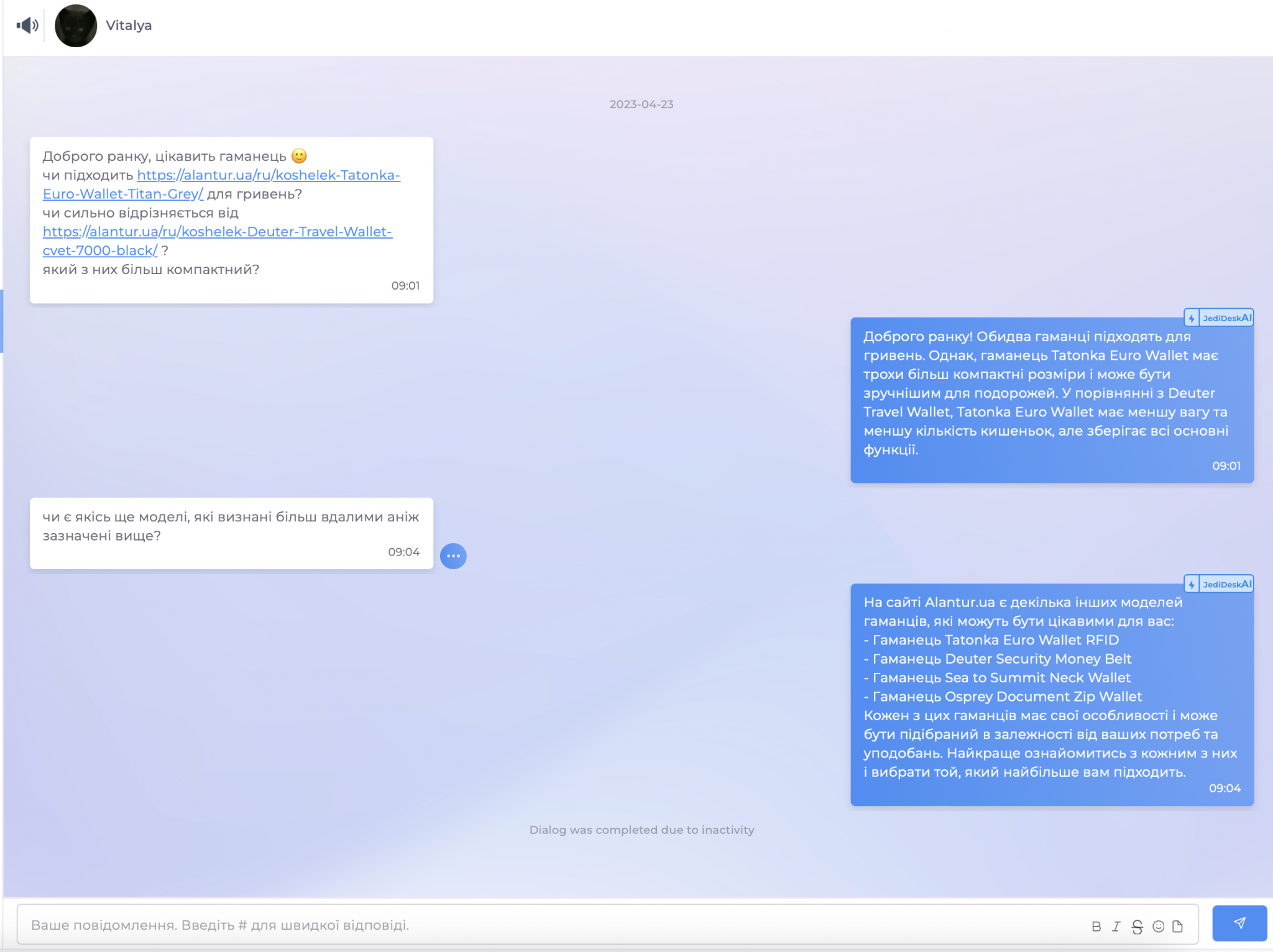This screenshot has width=1273, height=952.
Task: Open the emoji picker
Action: click(x=1159, y=927)
